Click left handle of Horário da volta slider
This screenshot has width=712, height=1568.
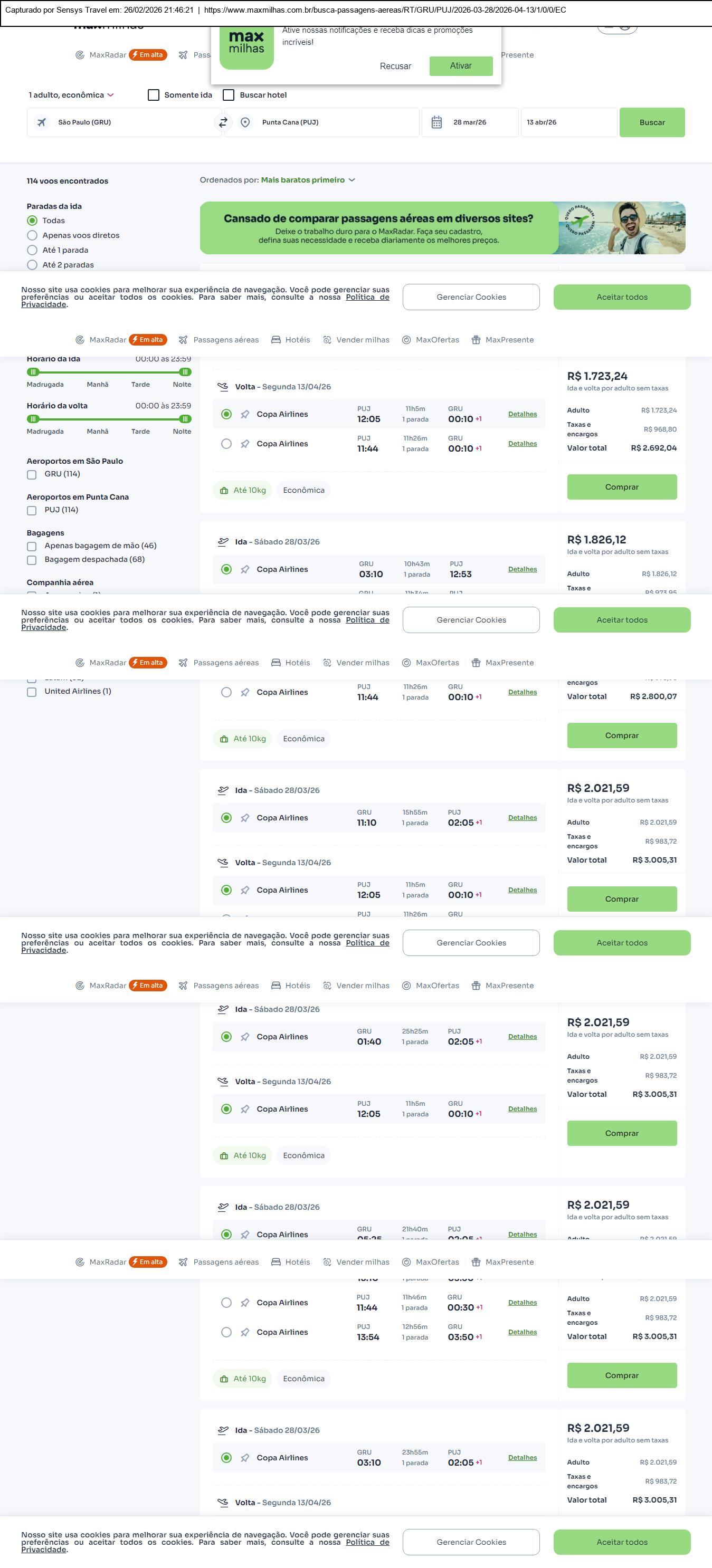(x=33, y=419)
